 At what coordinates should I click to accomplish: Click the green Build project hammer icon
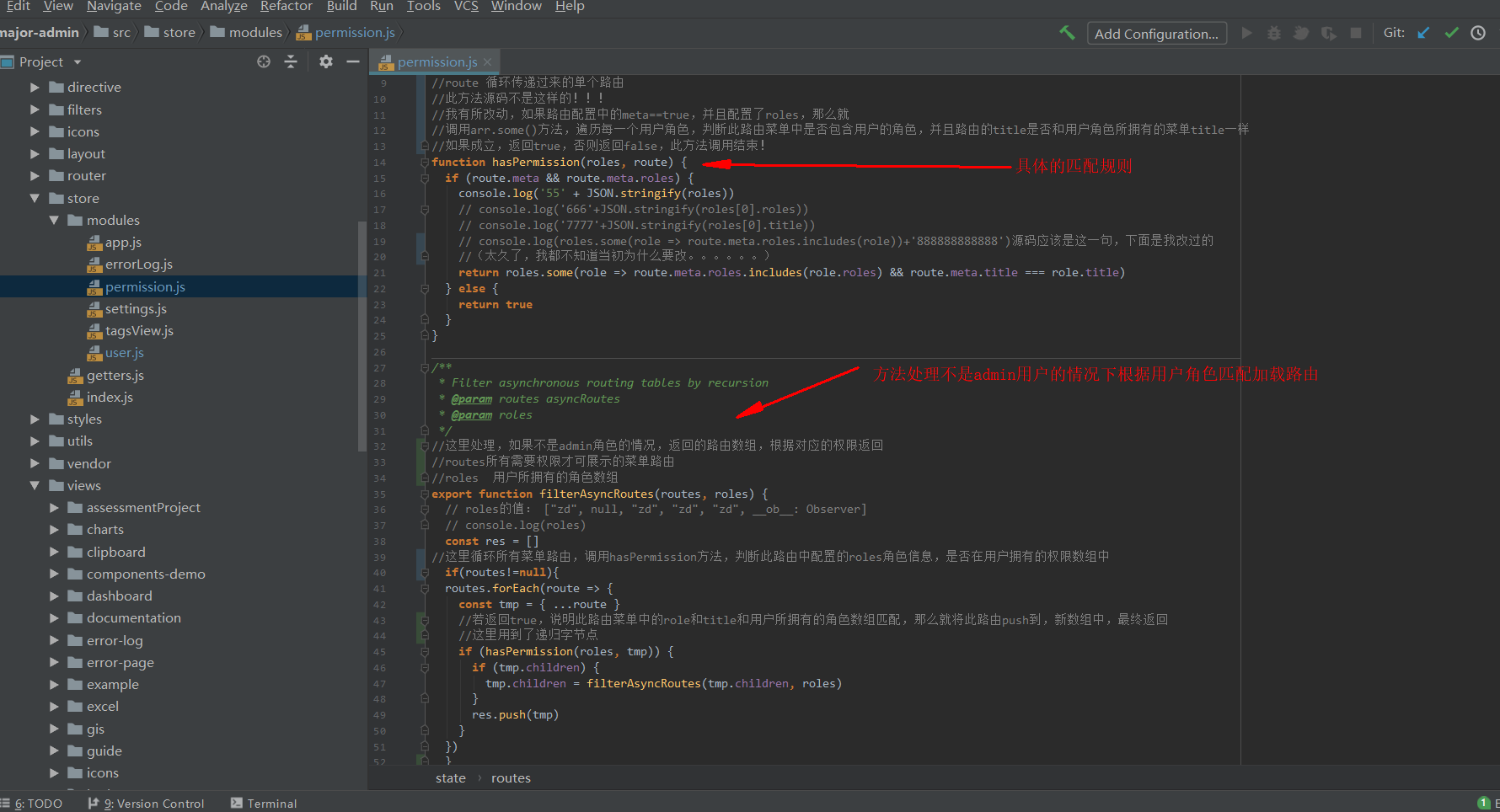1067,33
